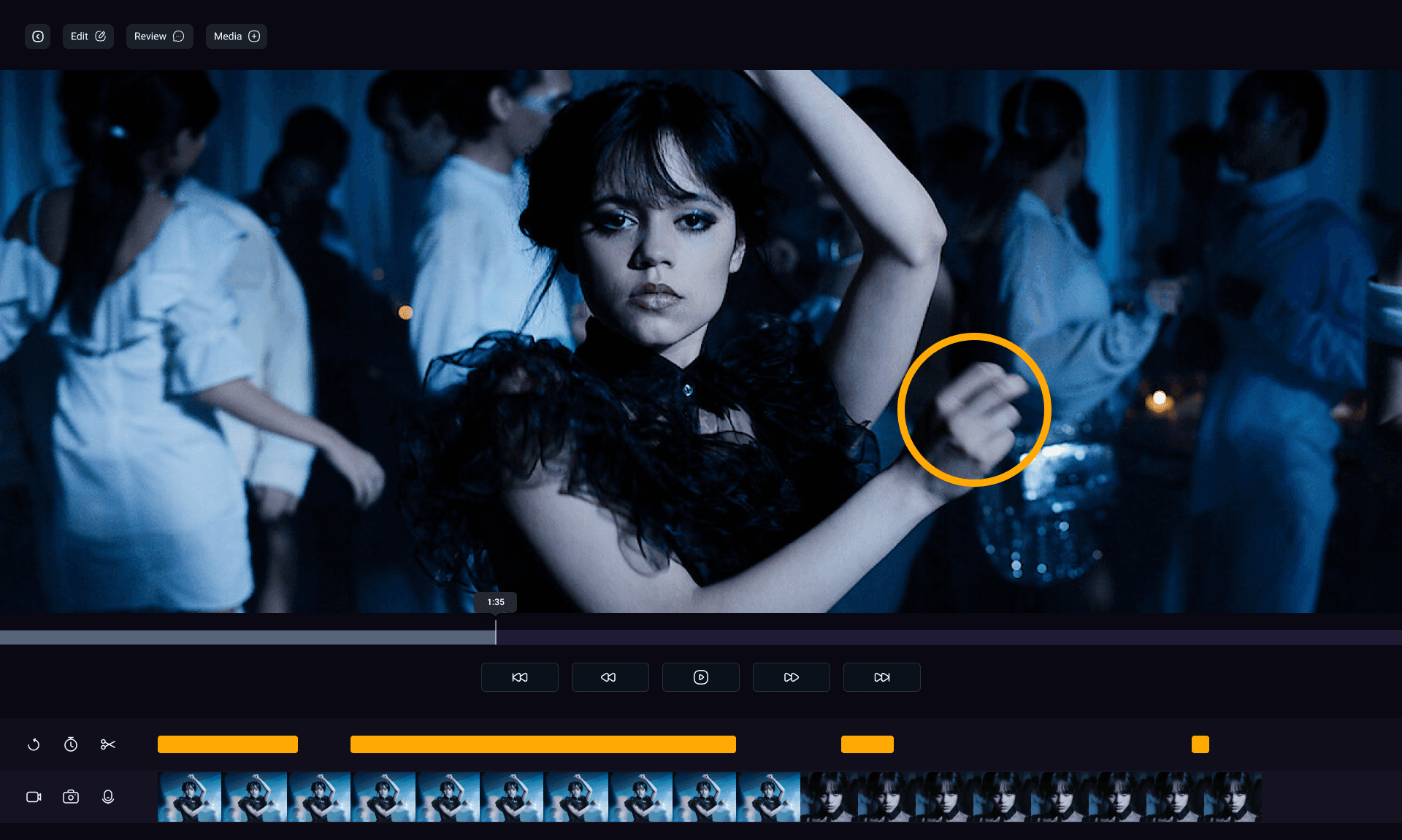Click the video preview frame

point(701,342)
